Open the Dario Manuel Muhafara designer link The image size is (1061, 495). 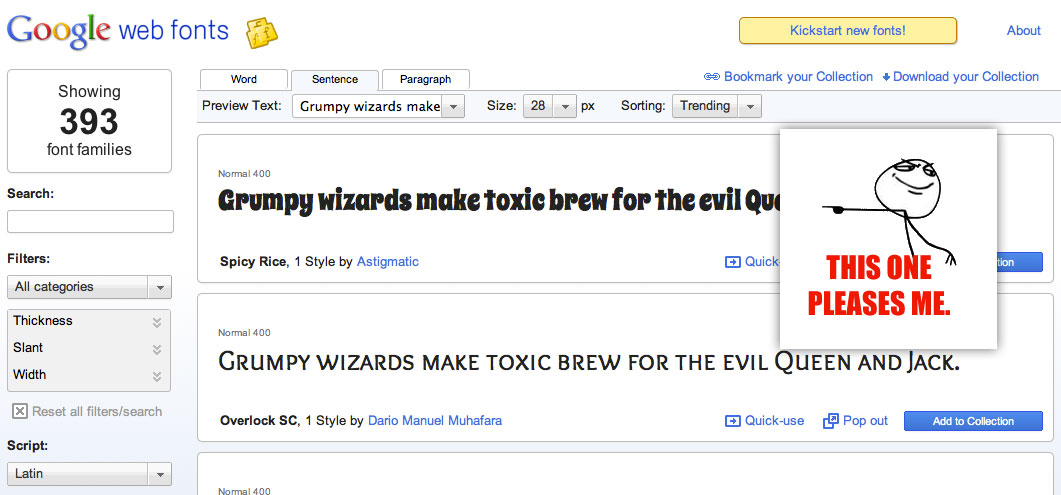435,421
